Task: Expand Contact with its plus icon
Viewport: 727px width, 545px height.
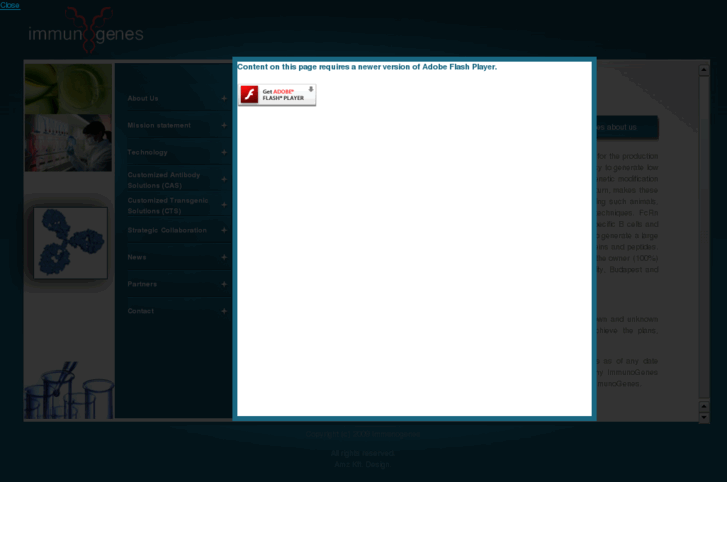Action: [224, 311]
